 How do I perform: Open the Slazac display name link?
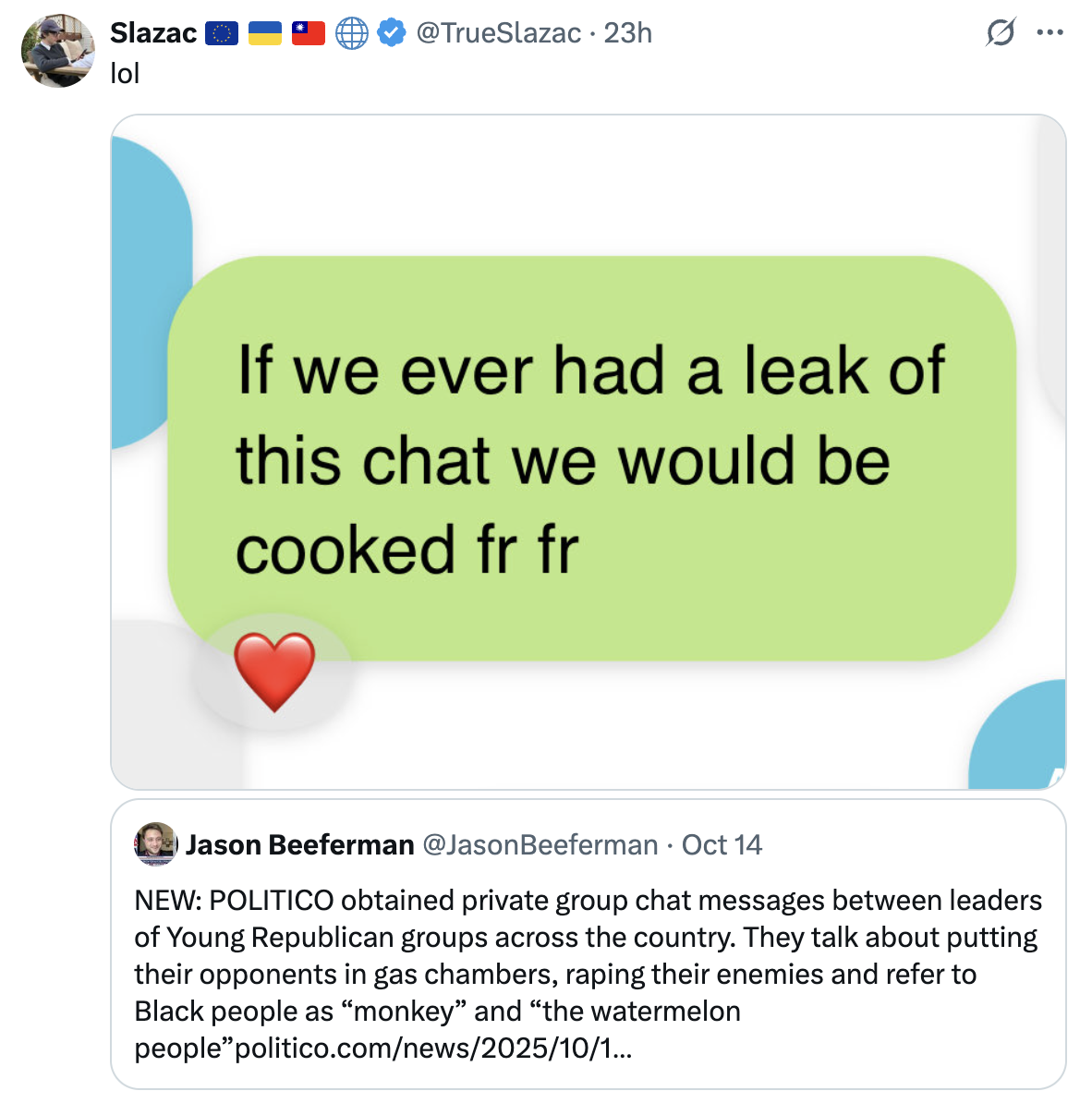pos(153,33)
